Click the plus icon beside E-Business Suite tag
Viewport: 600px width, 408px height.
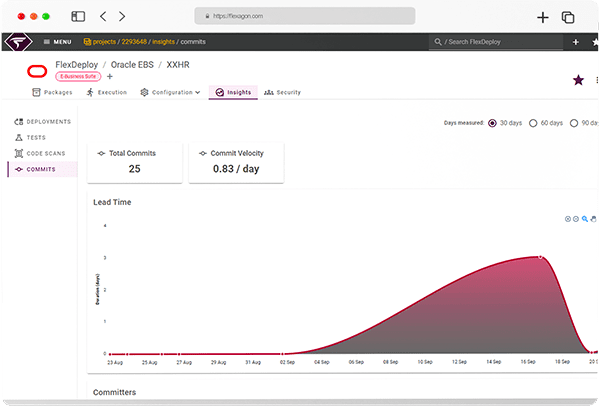pyautogui.click(x=110, y=77)
